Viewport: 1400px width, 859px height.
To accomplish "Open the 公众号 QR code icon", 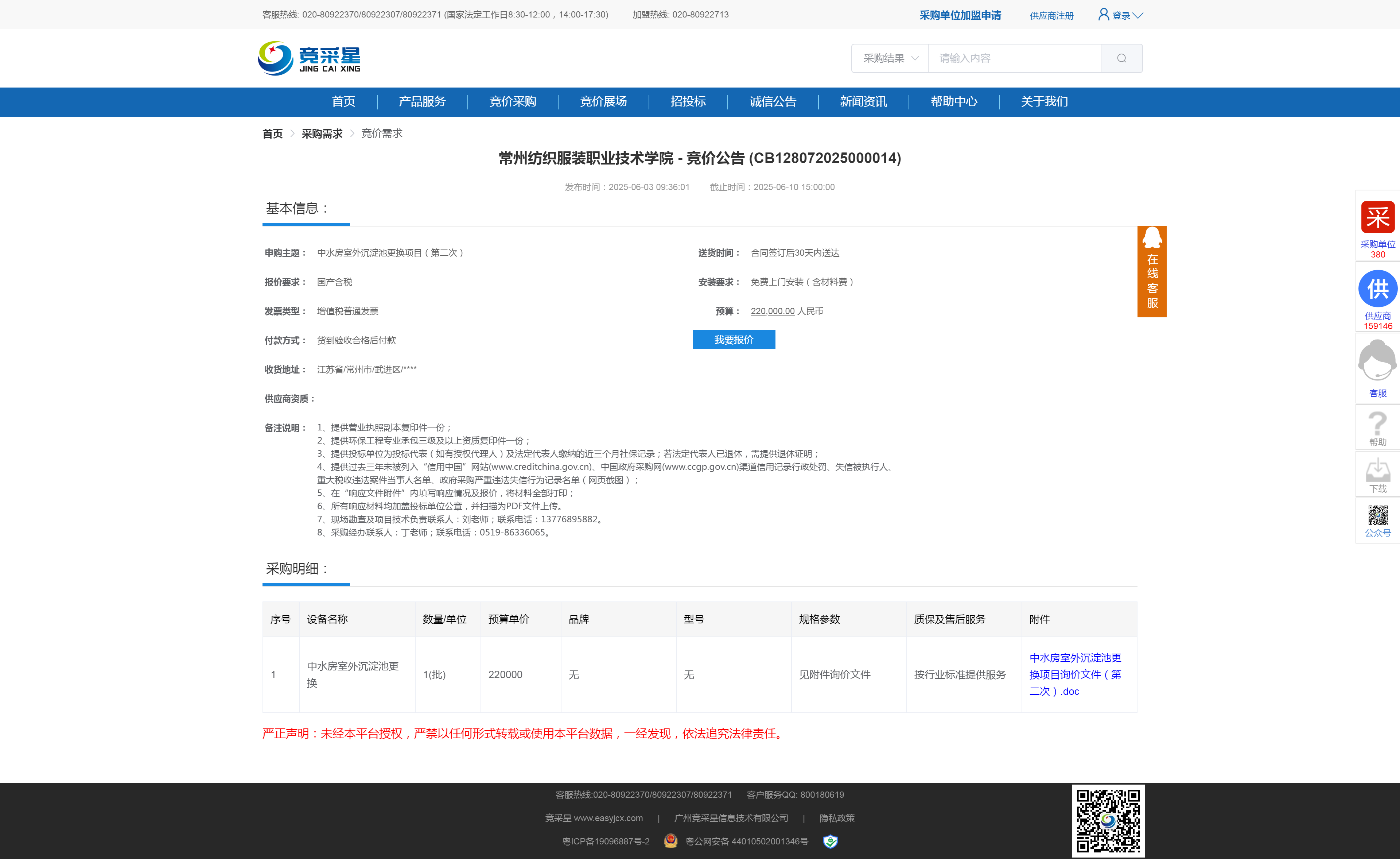I will [x=1377, y=516].
